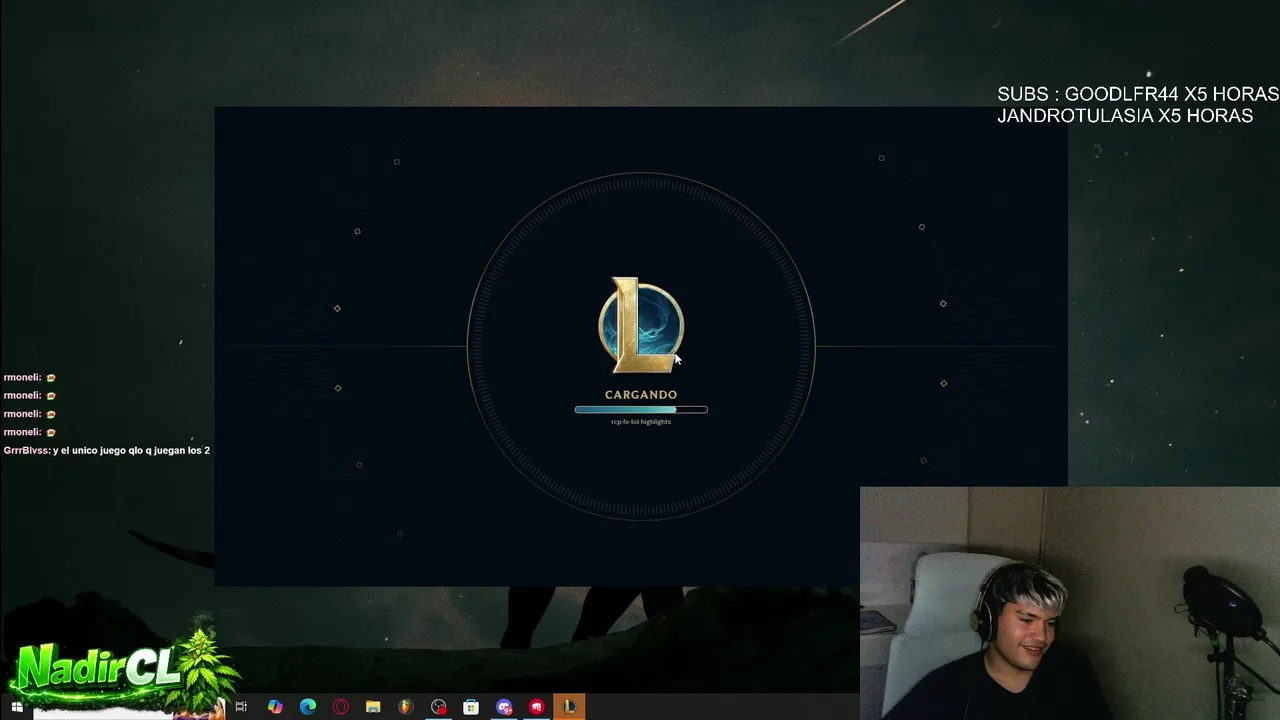Click the webcam feed thumbnail
Screen dimensions: 1280x720
1070,603
